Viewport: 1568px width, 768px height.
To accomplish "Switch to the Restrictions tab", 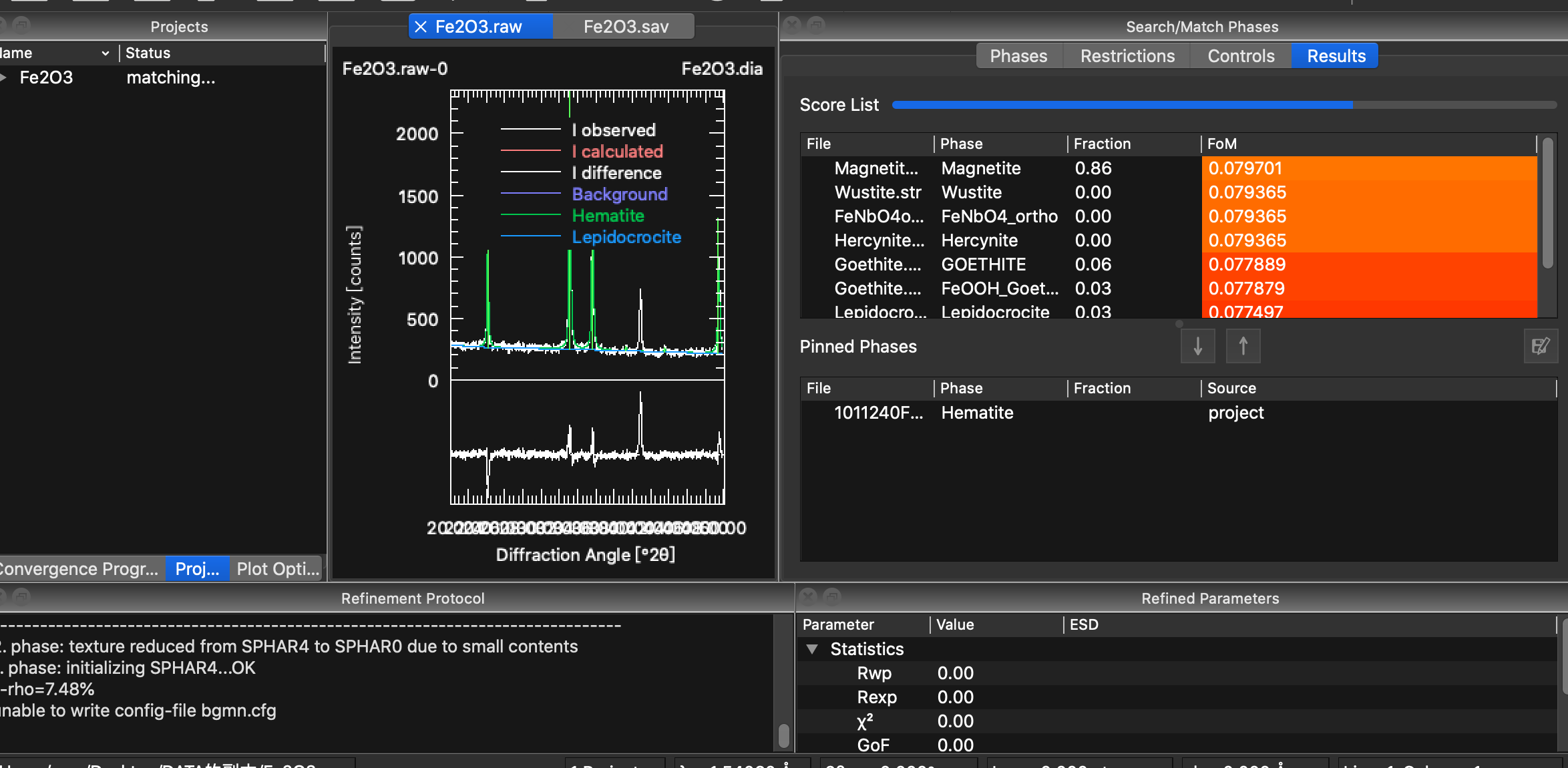I will click(x=1127, y=56).
